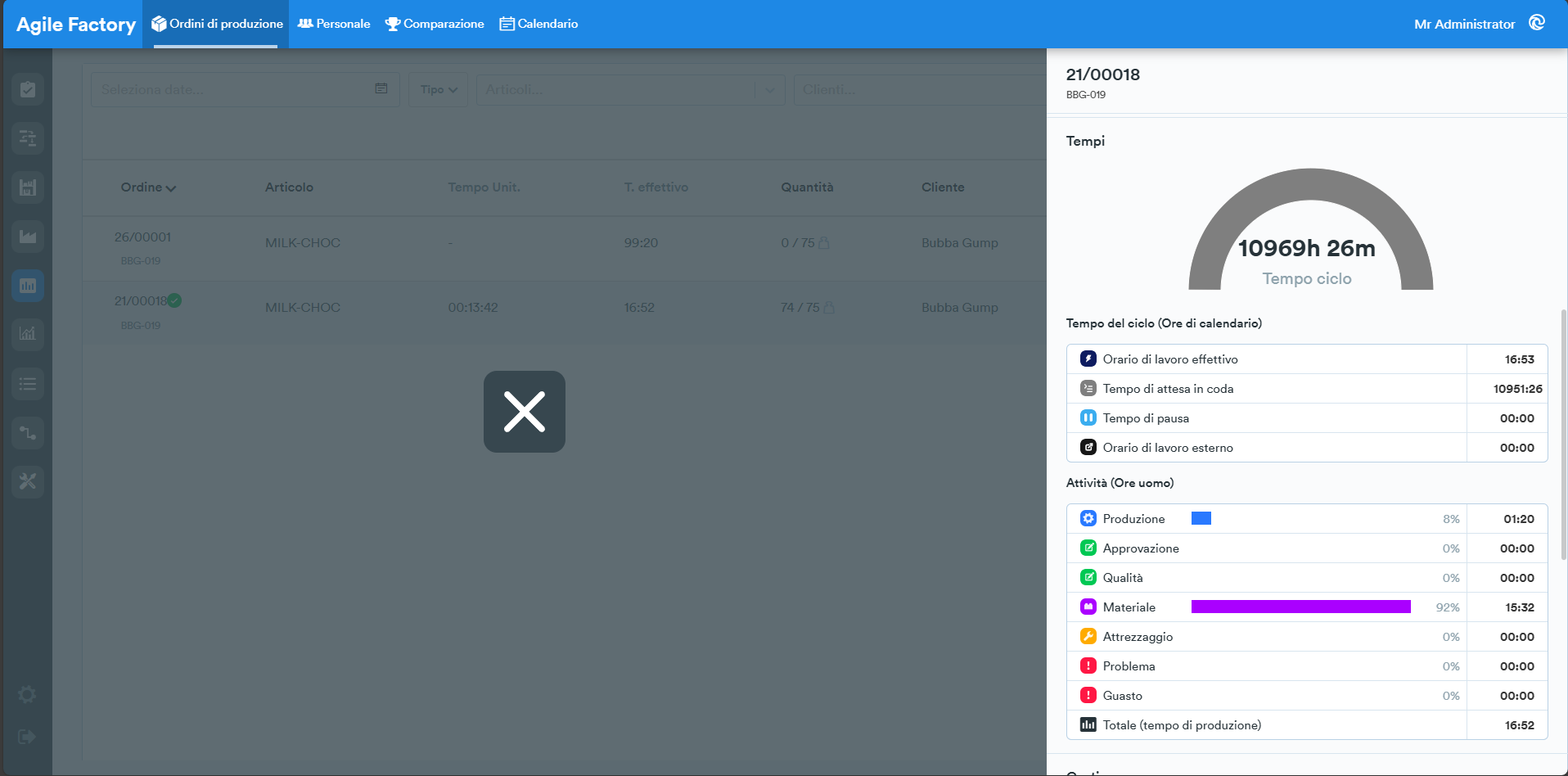Click the T. effettivo column header
Image resolution: width=1568 pixels, height=776 pixels.
[x=656, y=187]
